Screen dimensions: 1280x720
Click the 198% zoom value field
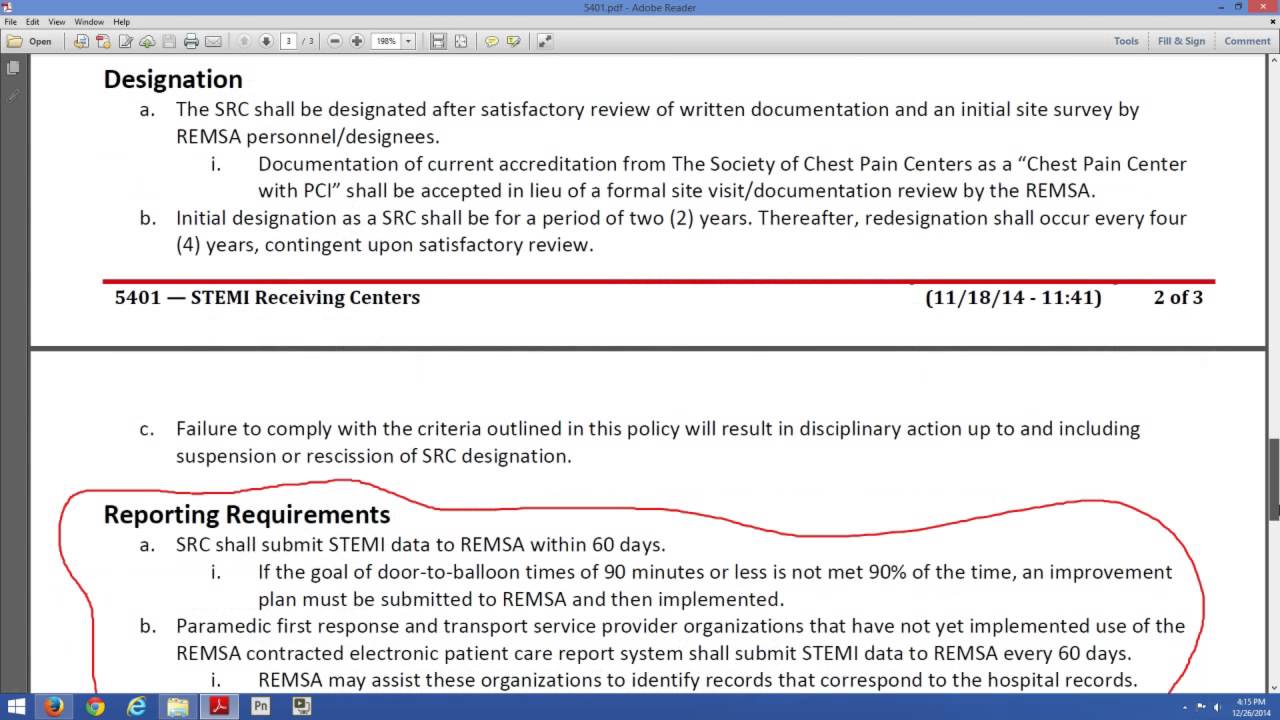point(386,41)
